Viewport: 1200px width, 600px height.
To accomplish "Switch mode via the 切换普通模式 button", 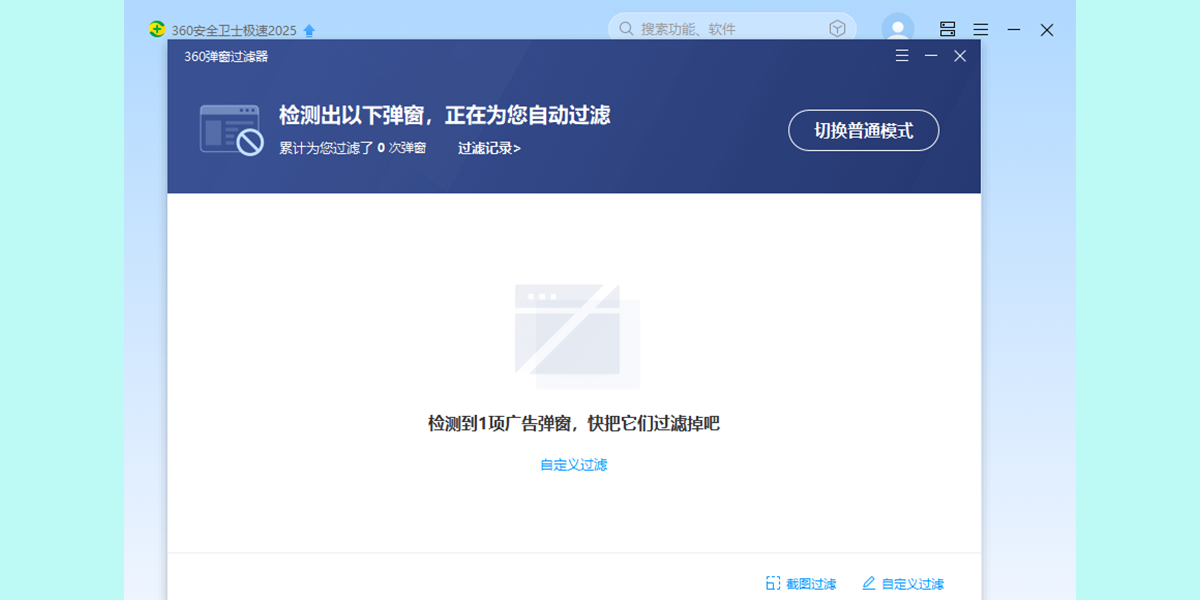I will [x=863, y=131].
